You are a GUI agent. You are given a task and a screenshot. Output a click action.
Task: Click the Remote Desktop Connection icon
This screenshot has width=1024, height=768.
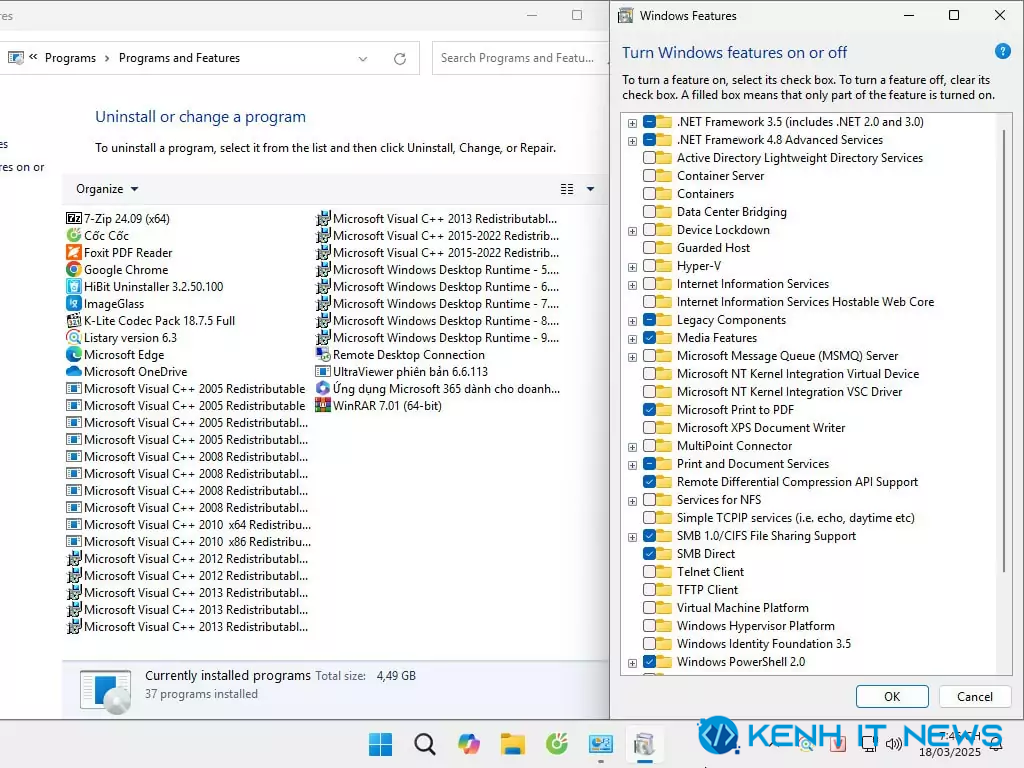[323, 354]
